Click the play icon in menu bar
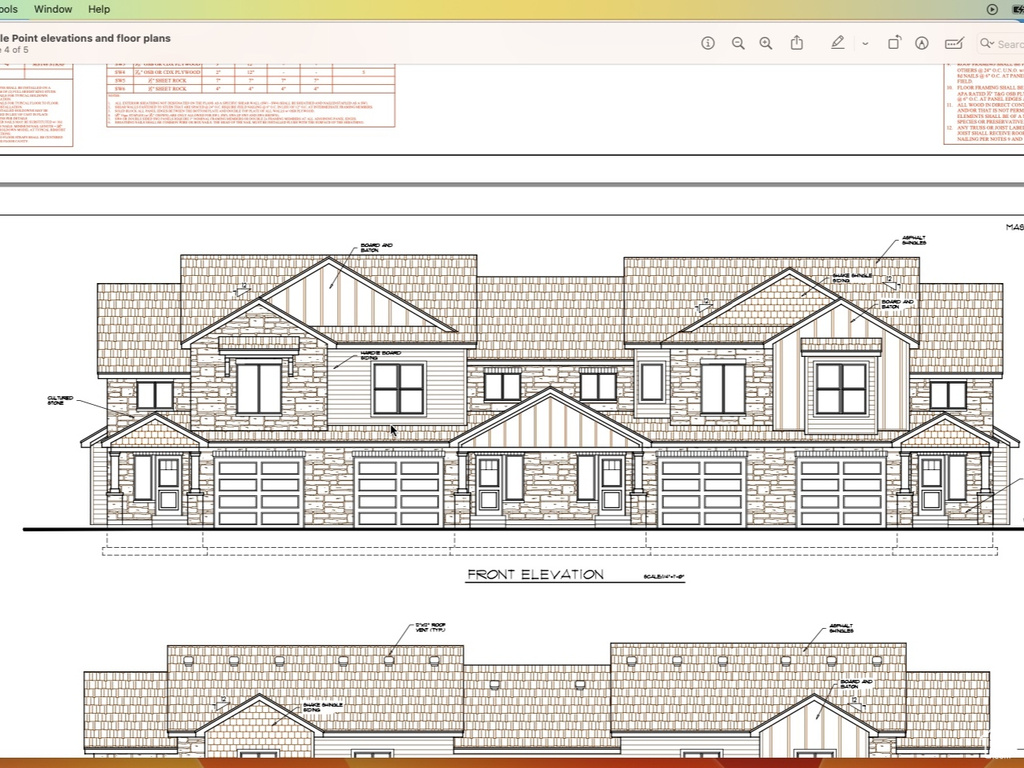This screenshot has width=1024, height=768. pyautogui.click(x=992, y=9)
